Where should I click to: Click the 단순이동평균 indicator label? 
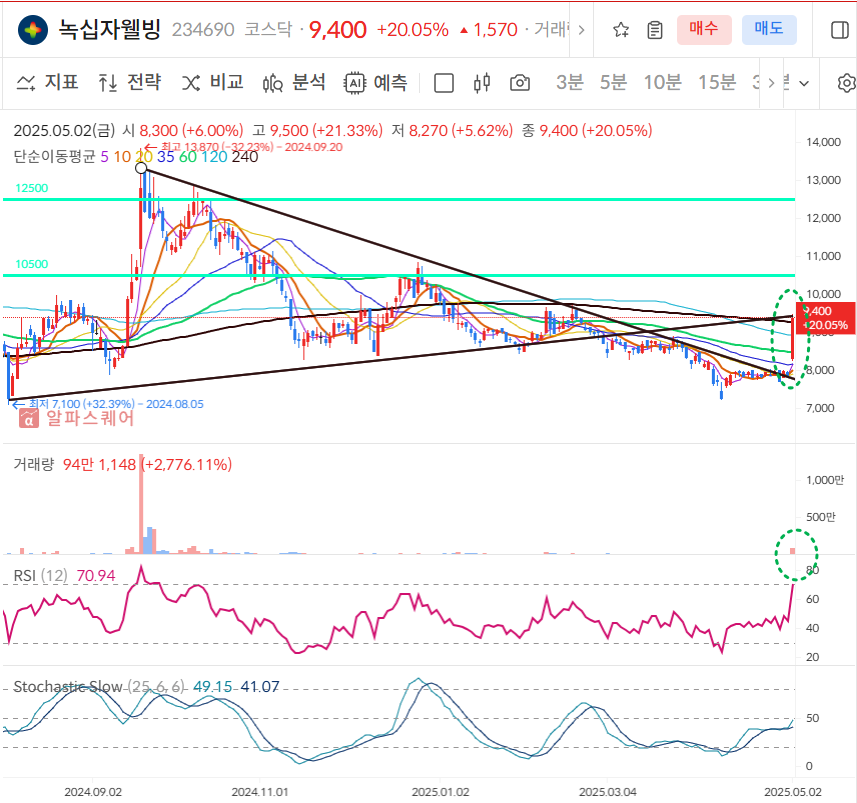pos(54,157)
